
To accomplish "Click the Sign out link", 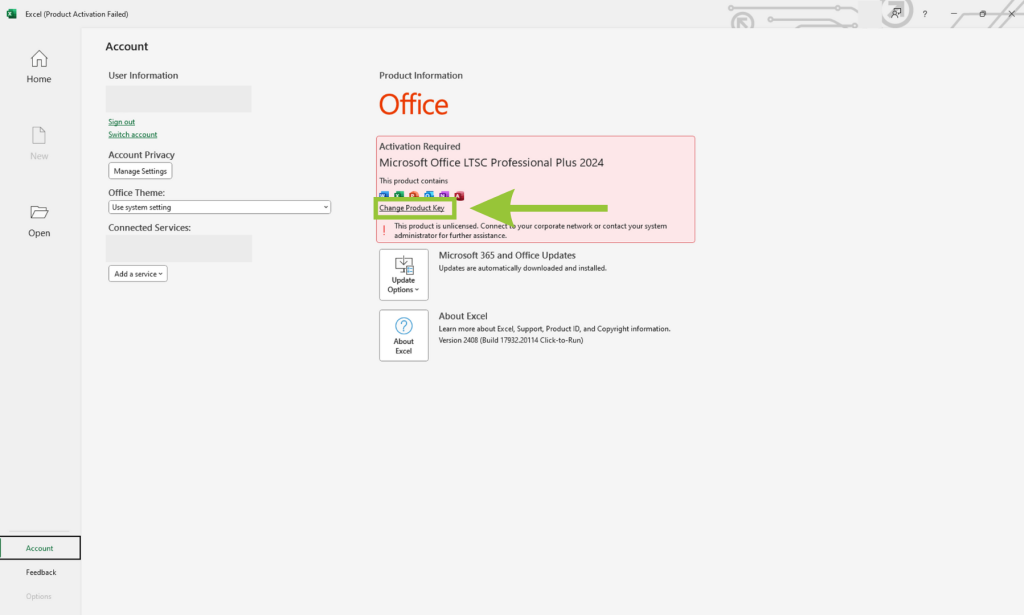I will coord(121,121).
